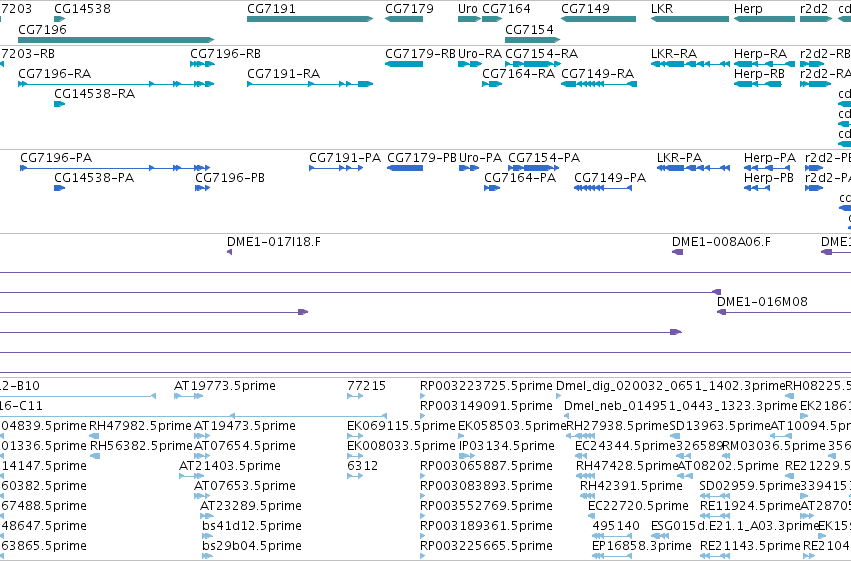This screenshot has height=561, width=851.
Task: Click EST feature 6312
Action: pyautogui.click(x=363, y=466)
